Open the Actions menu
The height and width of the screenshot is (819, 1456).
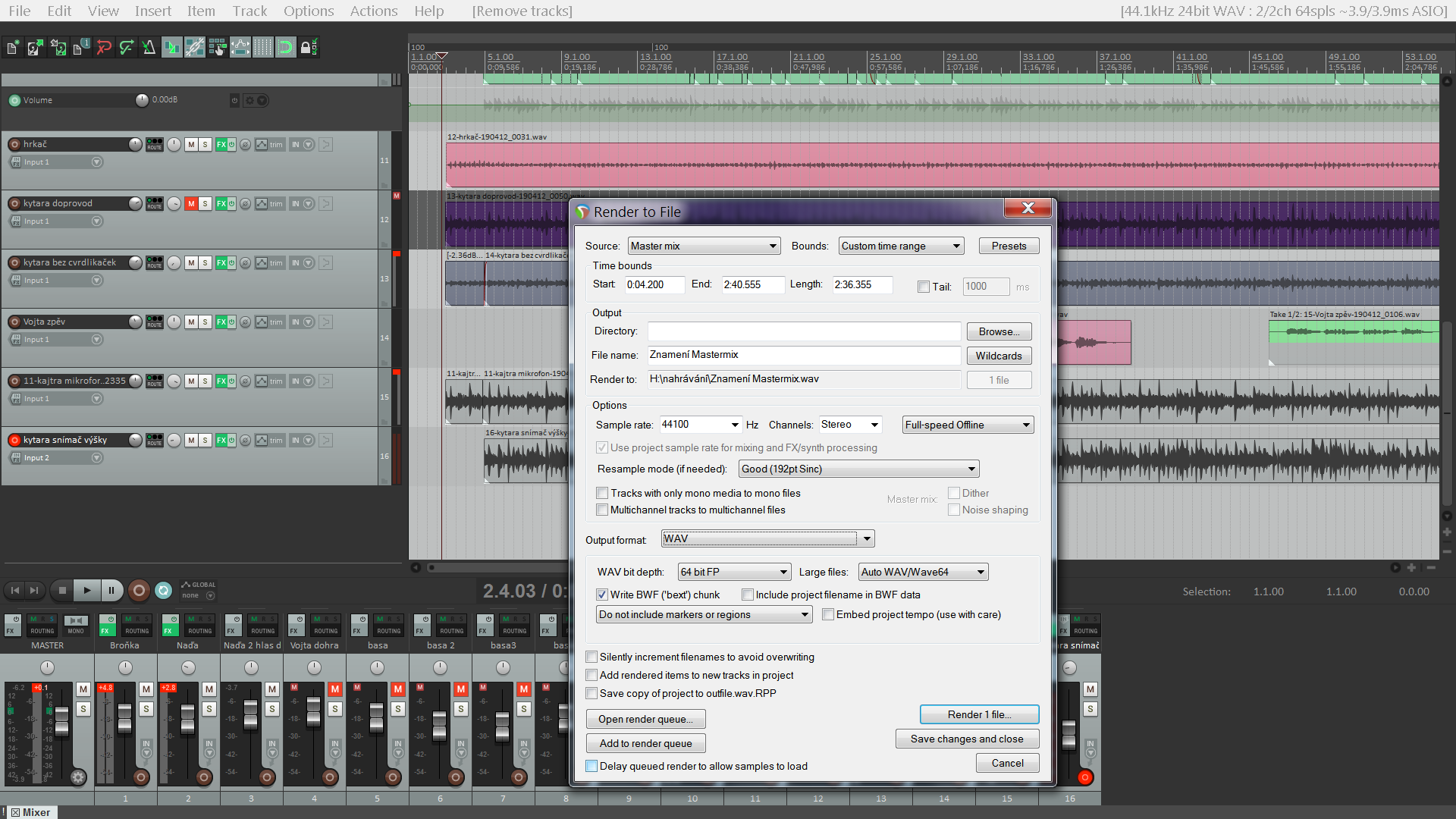[373, 11]
